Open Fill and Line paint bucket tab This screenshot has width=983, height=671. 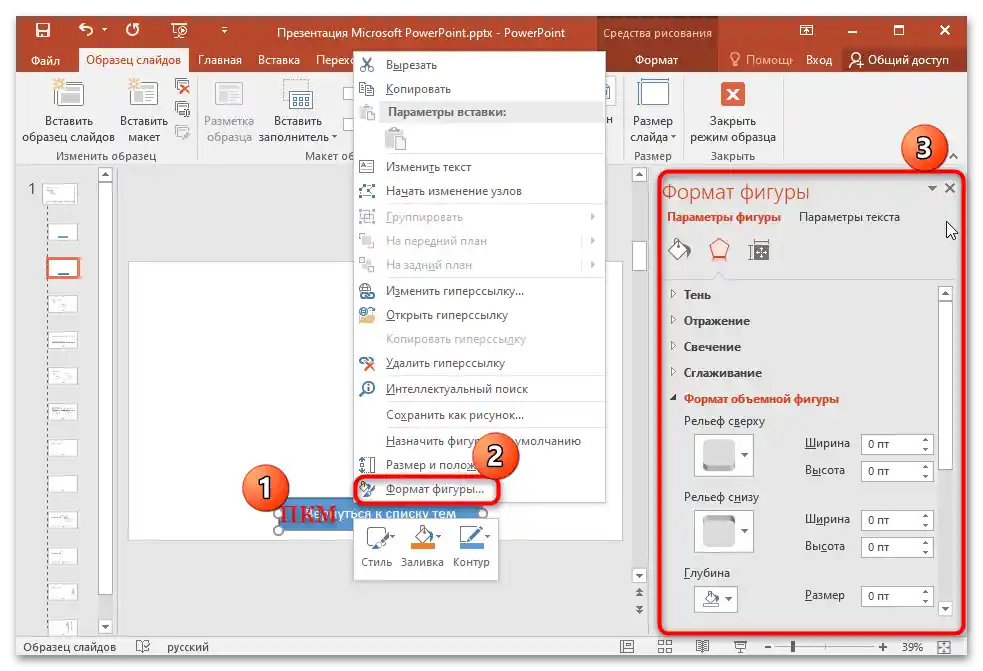pos(680,250)
